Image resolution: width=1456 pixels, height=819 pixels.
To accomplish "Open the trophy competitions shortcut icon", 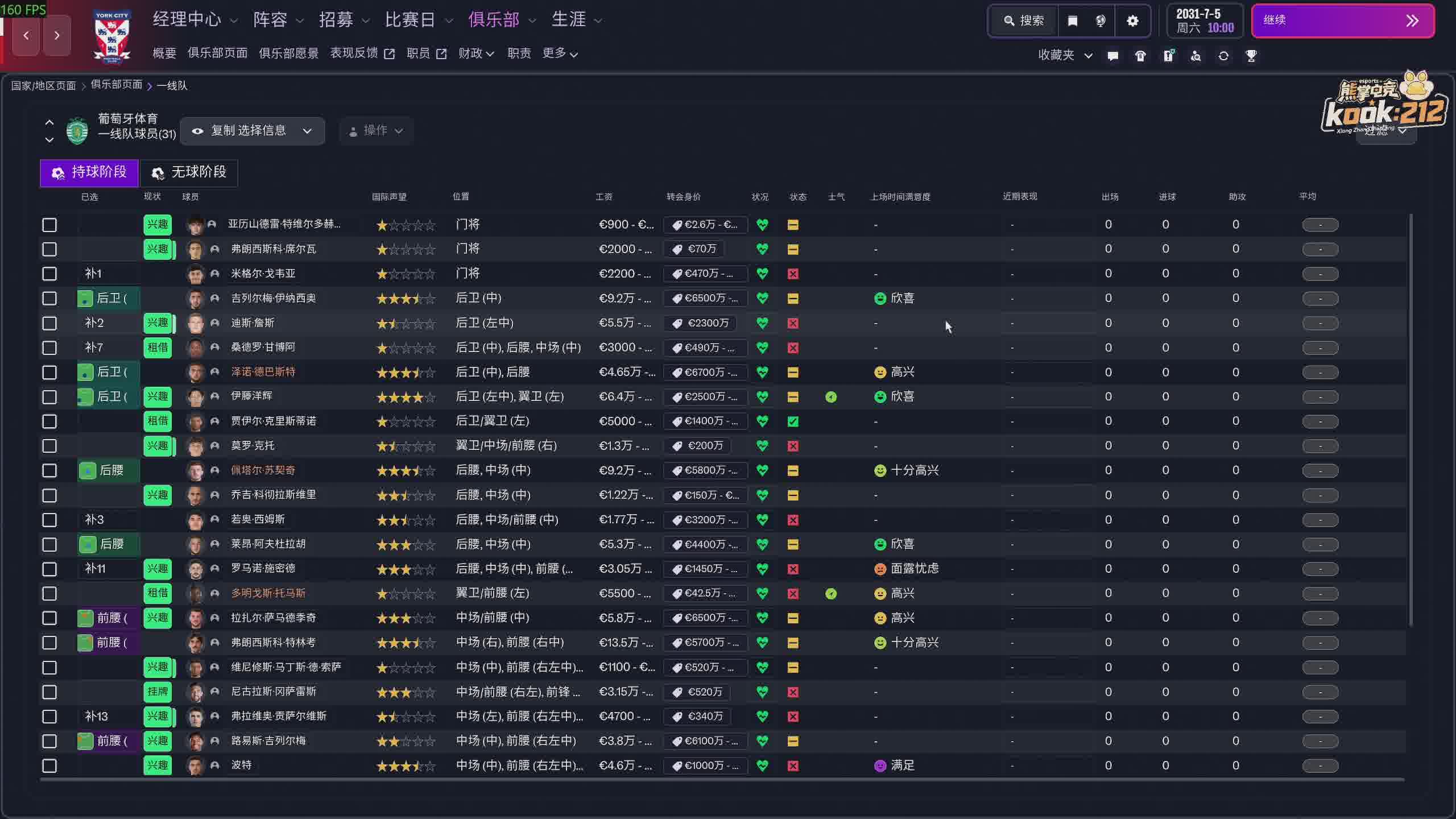I will coord(1251,56).
